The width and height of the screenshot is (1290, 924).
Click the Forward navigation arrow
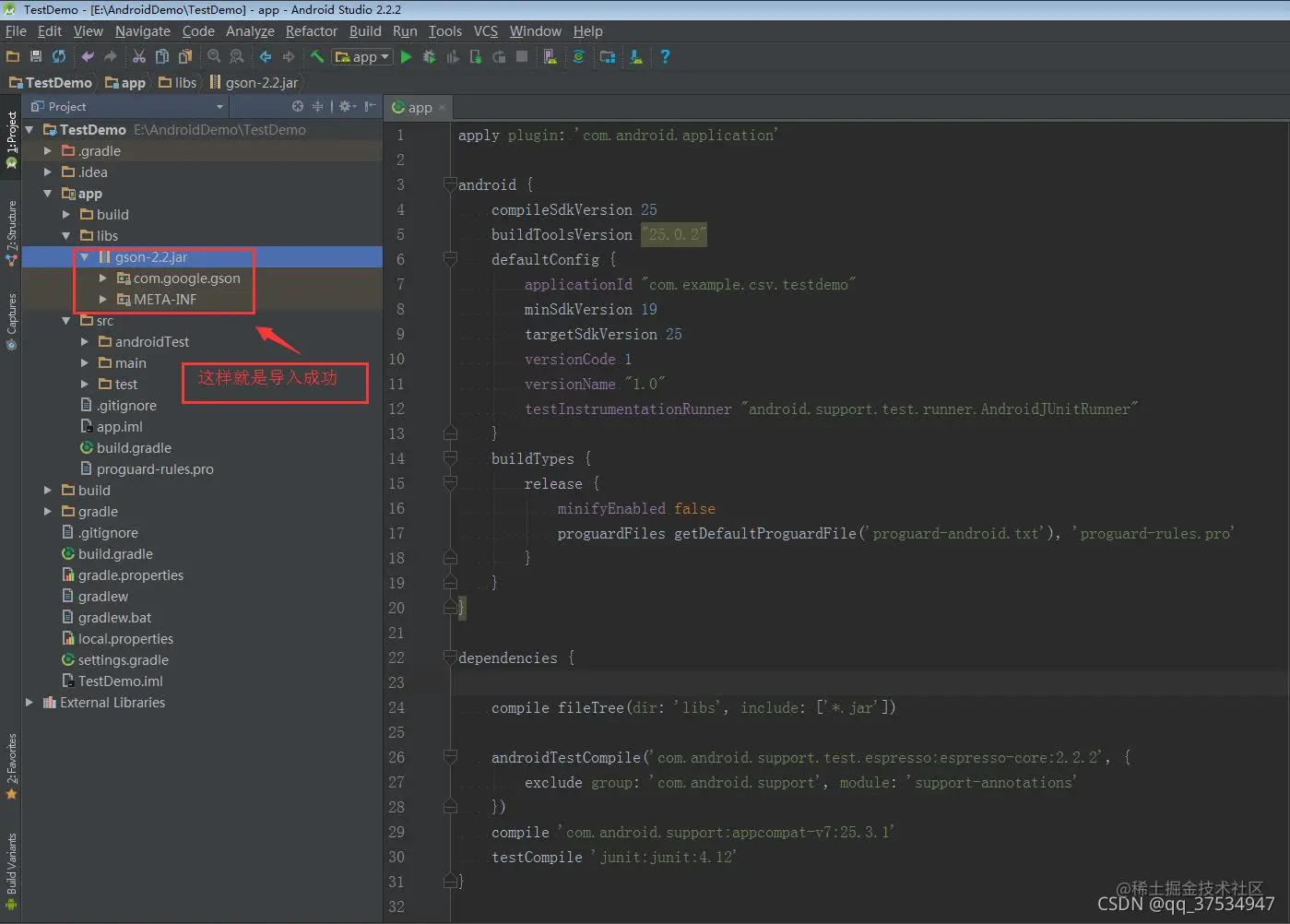click(x=289, y=56)
